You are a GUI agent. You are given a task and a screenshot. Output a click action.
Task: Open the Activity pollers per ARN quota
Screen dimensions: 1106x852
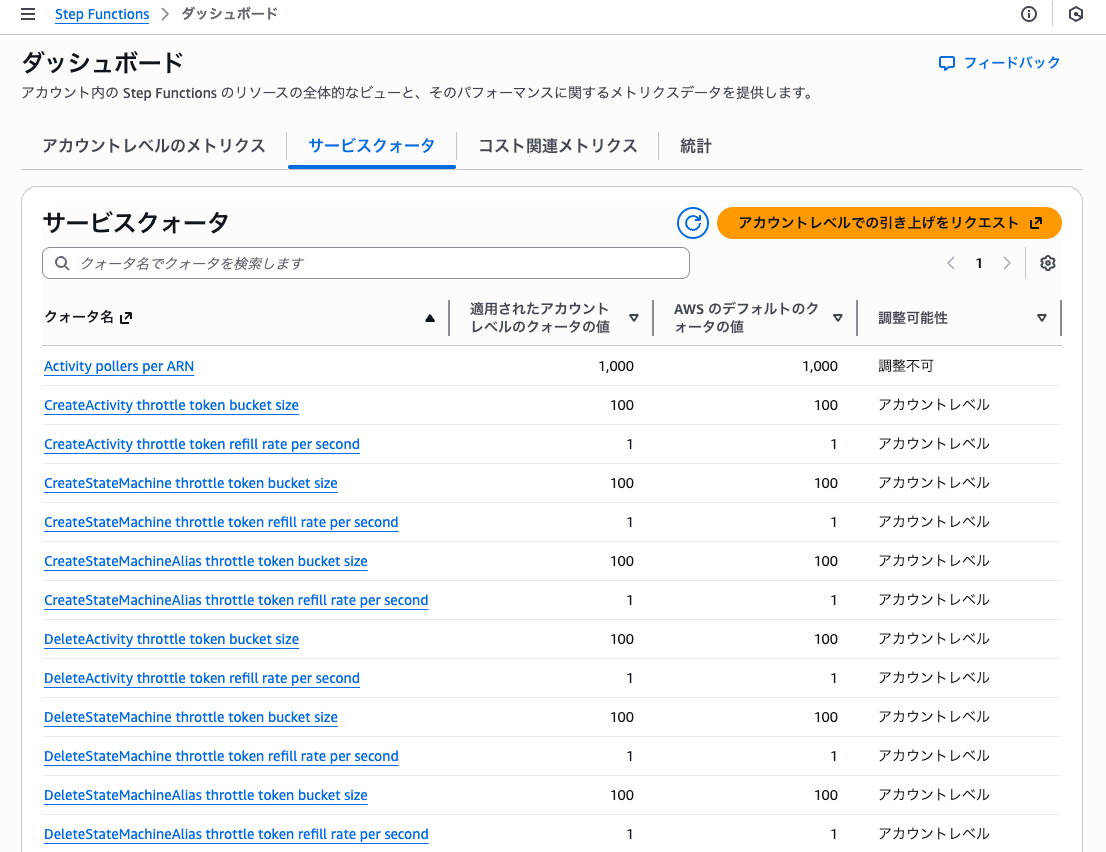click(x=118, y=366)
